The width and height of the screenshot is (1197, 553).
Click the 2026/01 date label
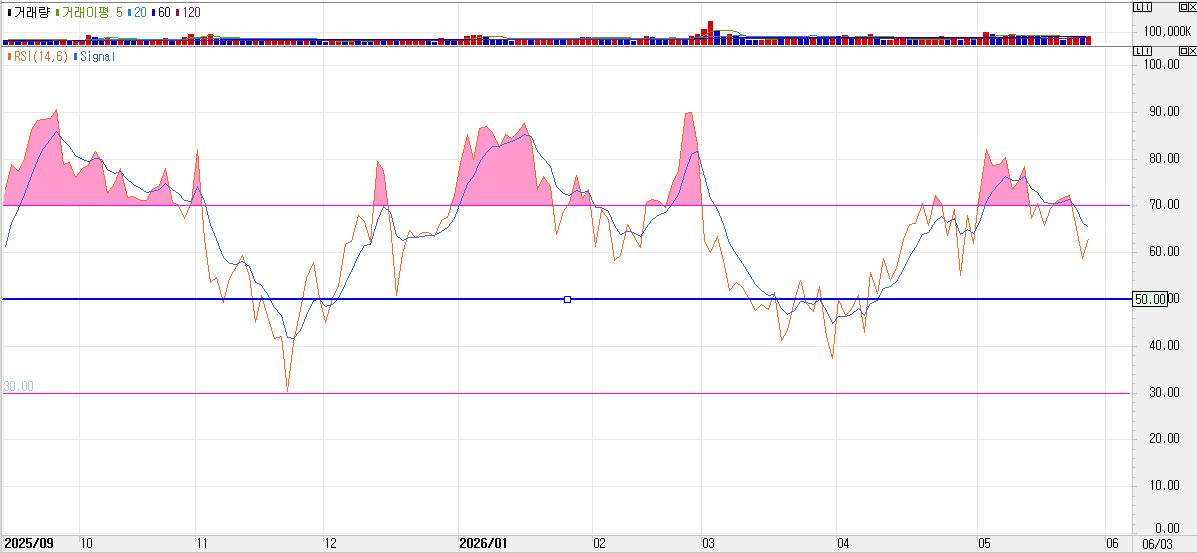[483, 544]
